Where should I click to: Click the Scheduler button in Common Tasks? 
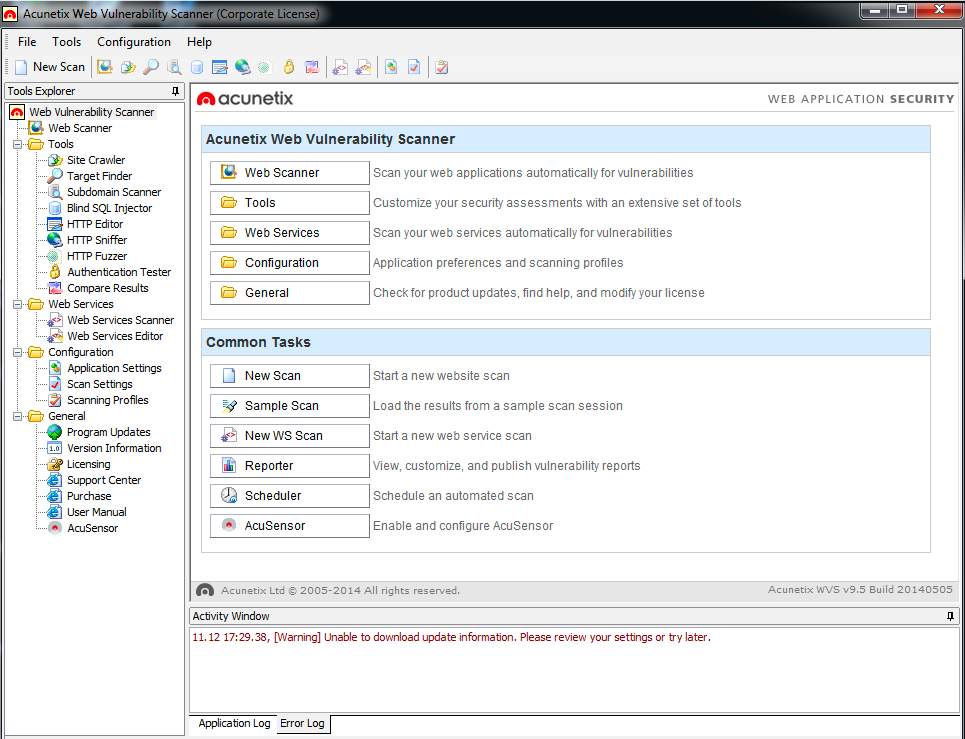(x=289, y=496)
